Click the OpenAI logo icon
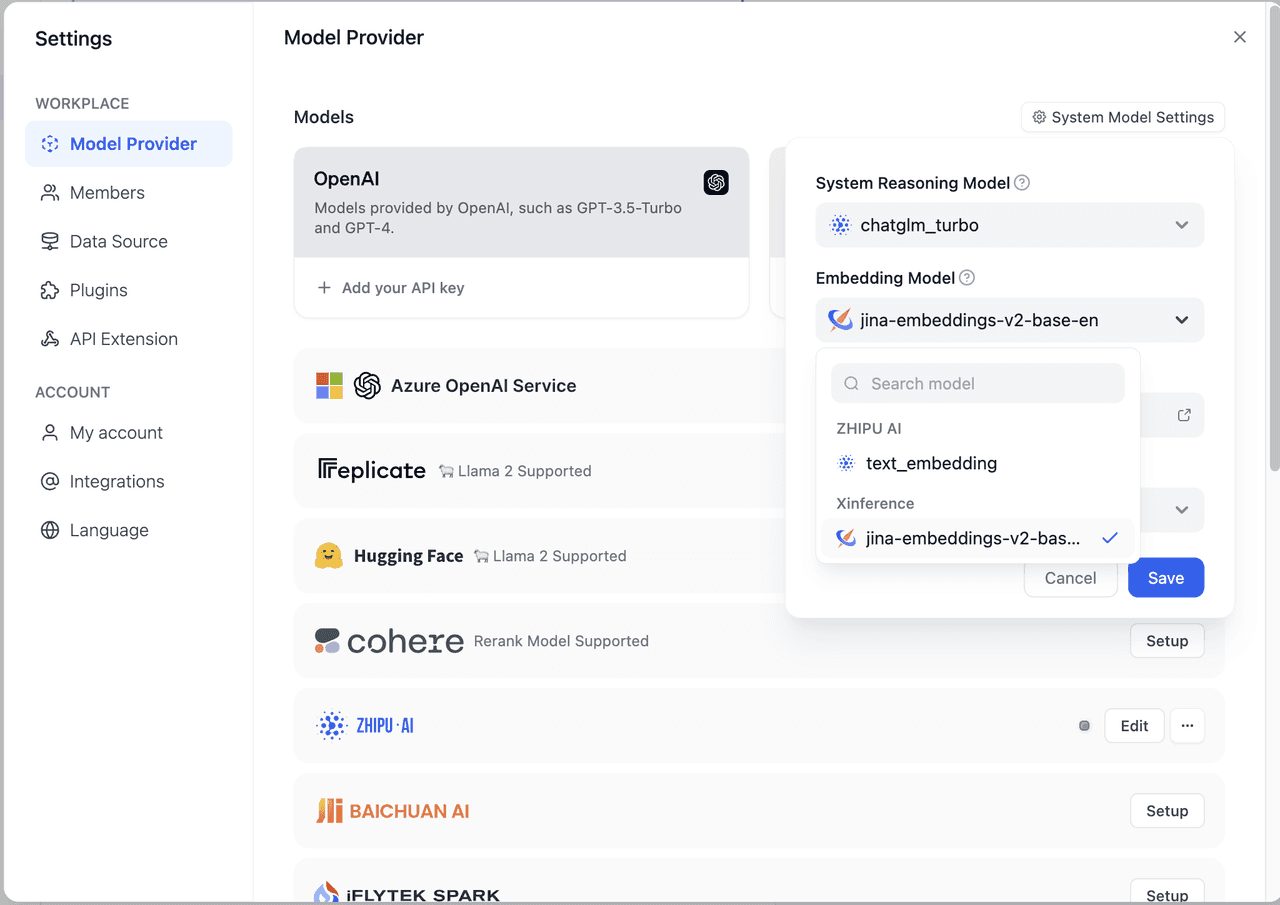This screenshot has height=905, width=1280. [715, 182]
